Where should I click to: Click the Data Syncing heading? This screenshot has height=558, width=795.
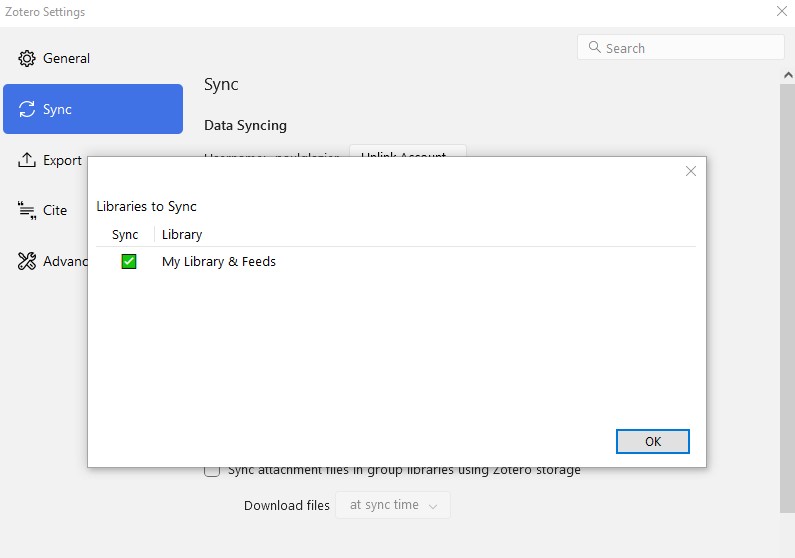click(245, 125)
